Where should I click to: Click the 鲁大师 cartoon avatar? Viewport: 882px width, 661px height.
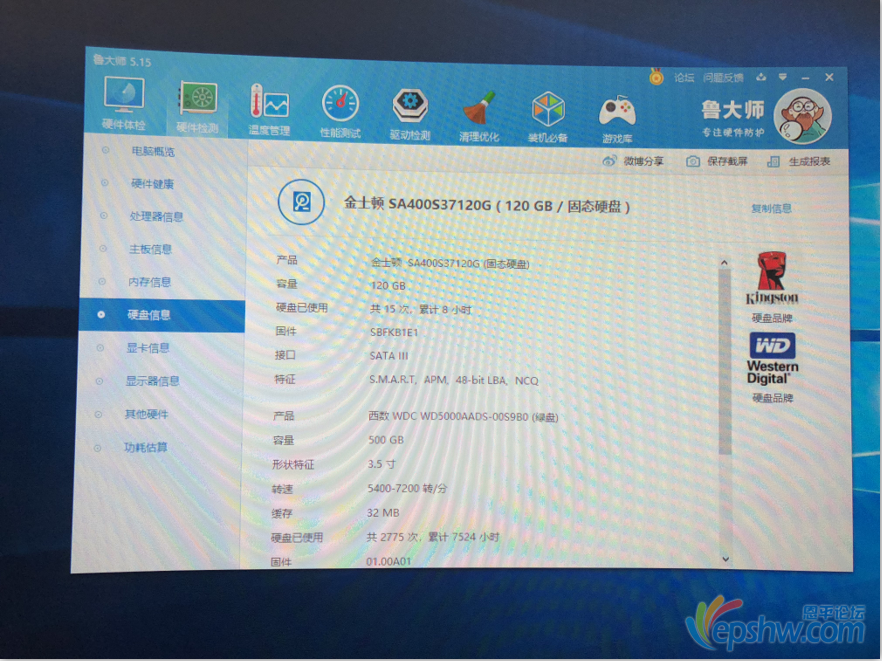point(802,116)
